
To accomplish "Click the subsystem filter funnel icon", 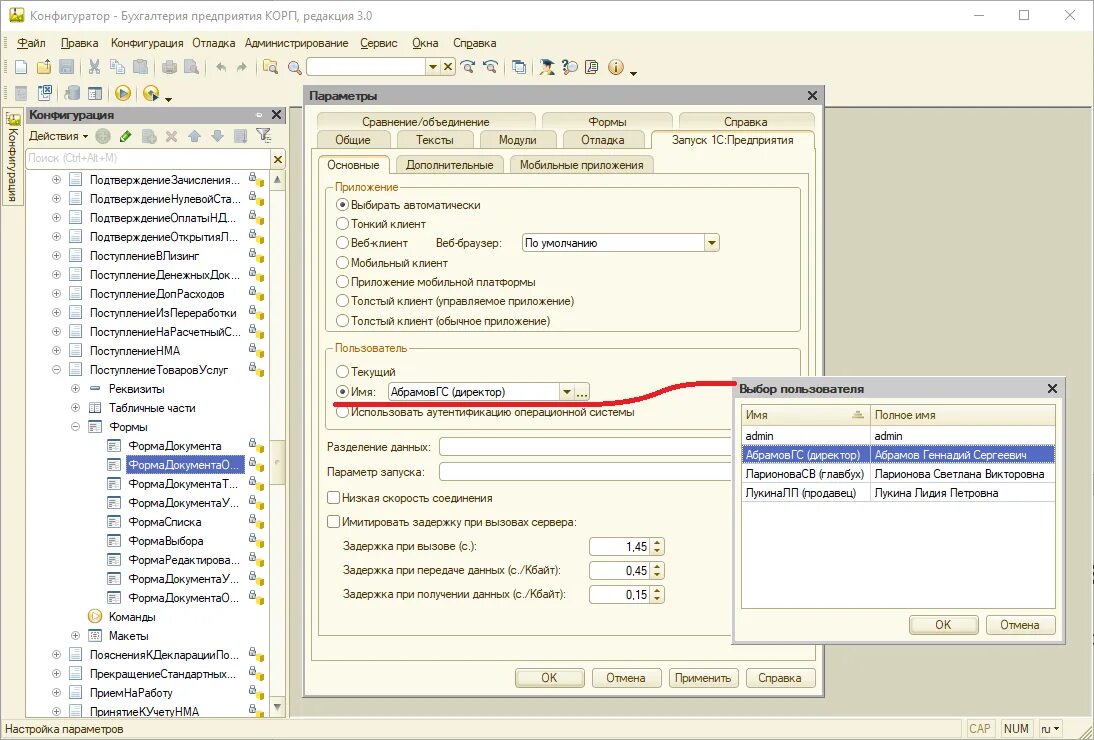I will 263,136.
